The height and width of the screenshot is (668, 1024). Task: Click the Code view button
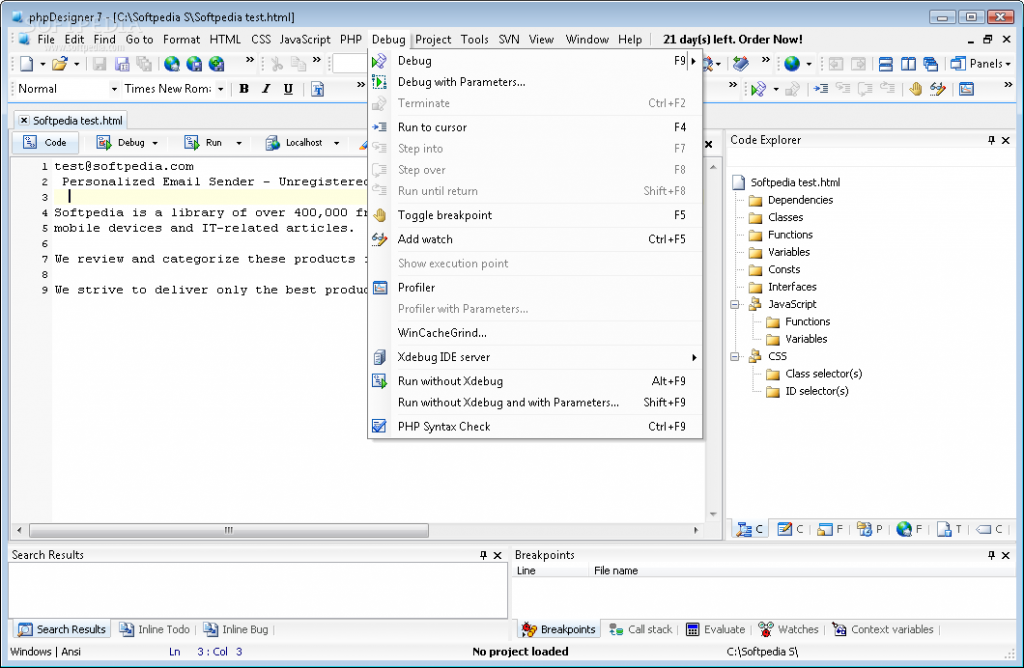(45, 143)
